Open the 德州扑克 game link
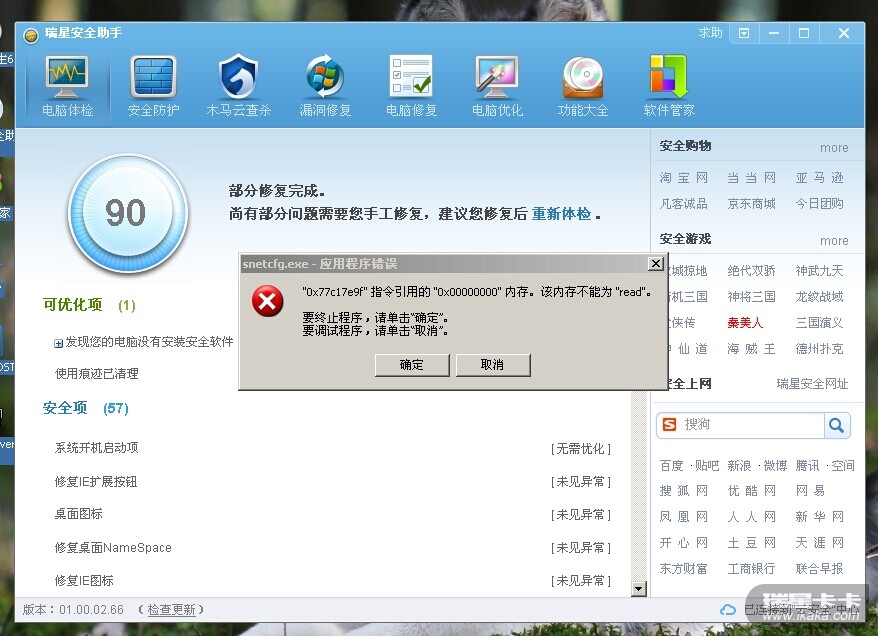 (x=819, y=349)
